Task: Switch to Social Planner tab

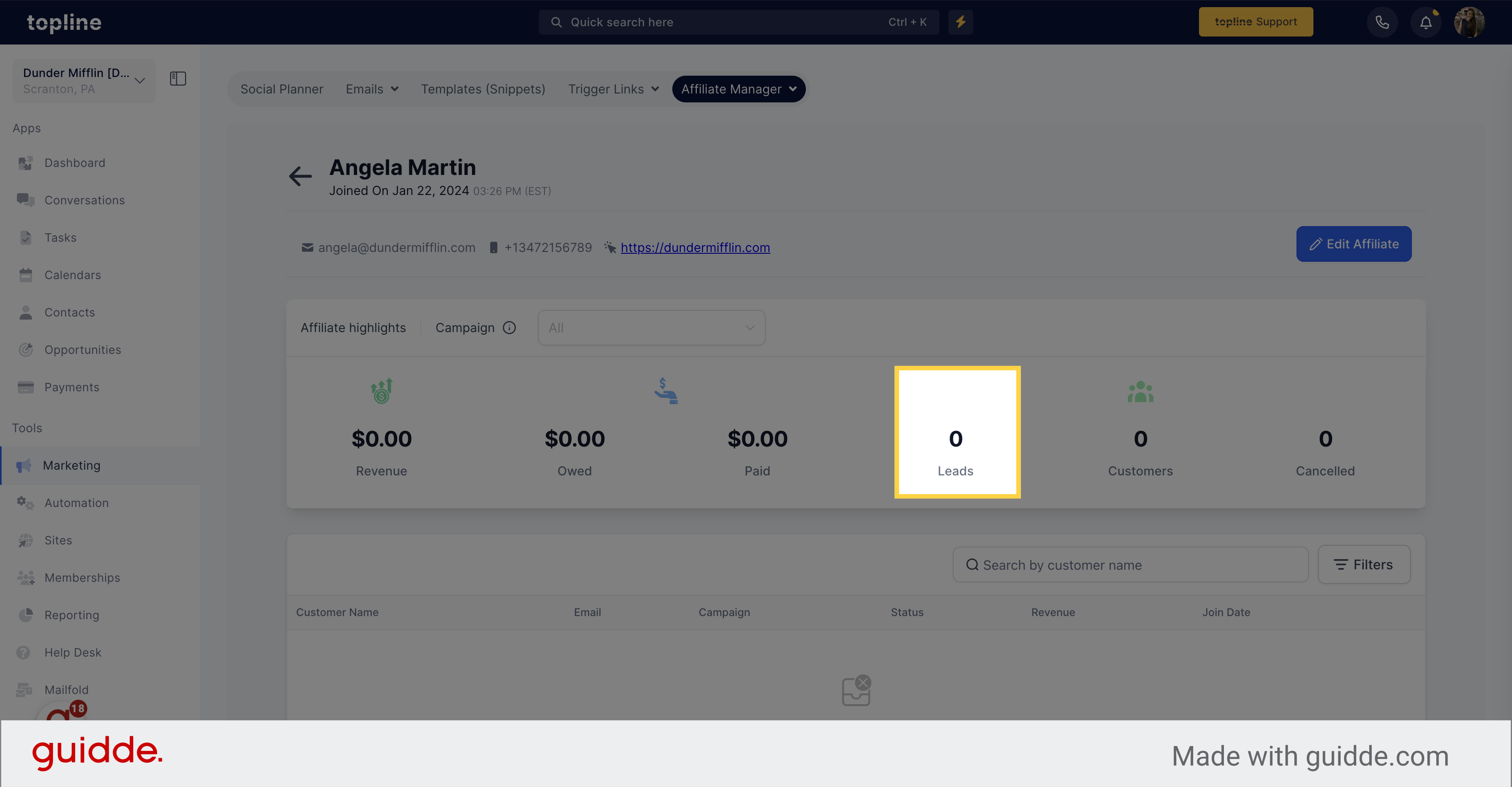Action: pos(282,89)
